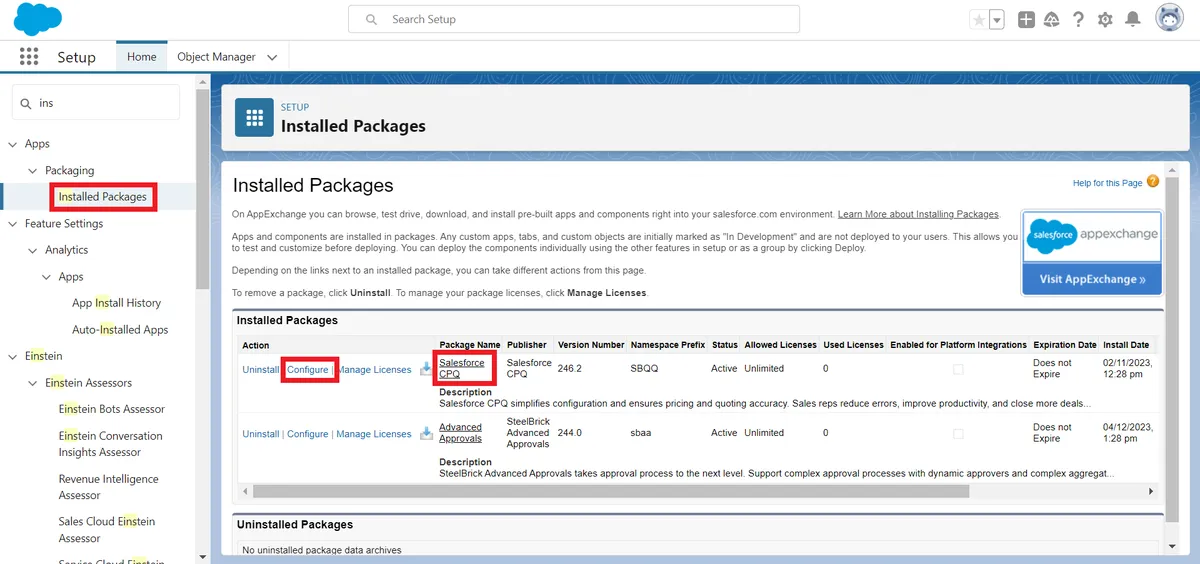Screen dimensions: 1200x564
Task: Toggle Platform Integrations checkbox for Advanced Approvals
Action: (958, 434)
